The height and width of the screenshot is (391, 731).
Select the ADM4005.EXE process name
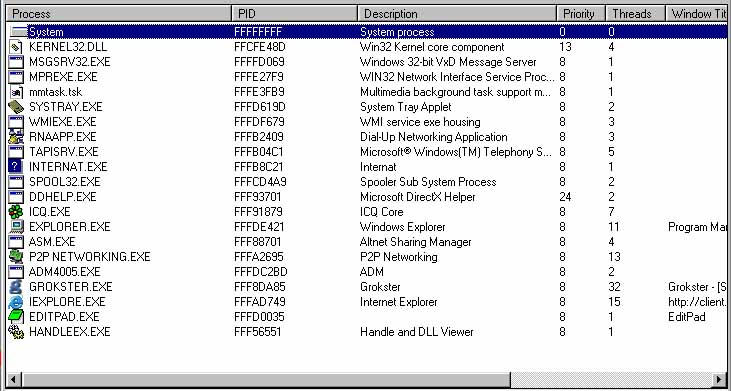click(x=64, y=271)
